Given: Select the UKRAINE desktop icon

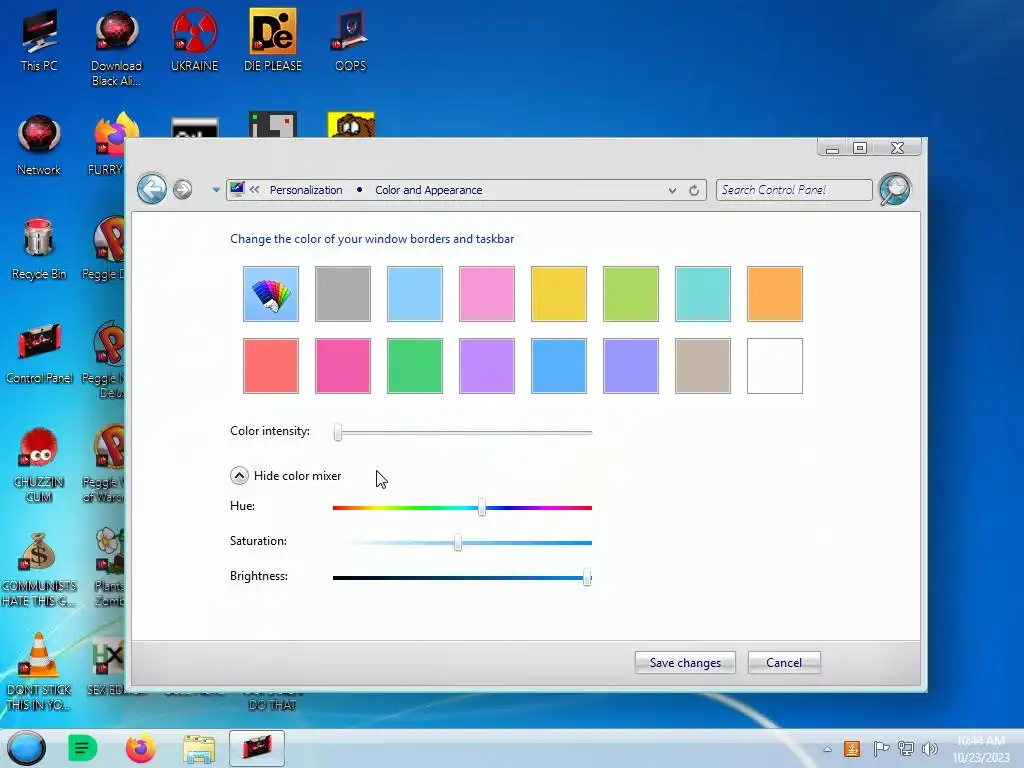Looking at the screenshot, I should click(x=194, y=40).
